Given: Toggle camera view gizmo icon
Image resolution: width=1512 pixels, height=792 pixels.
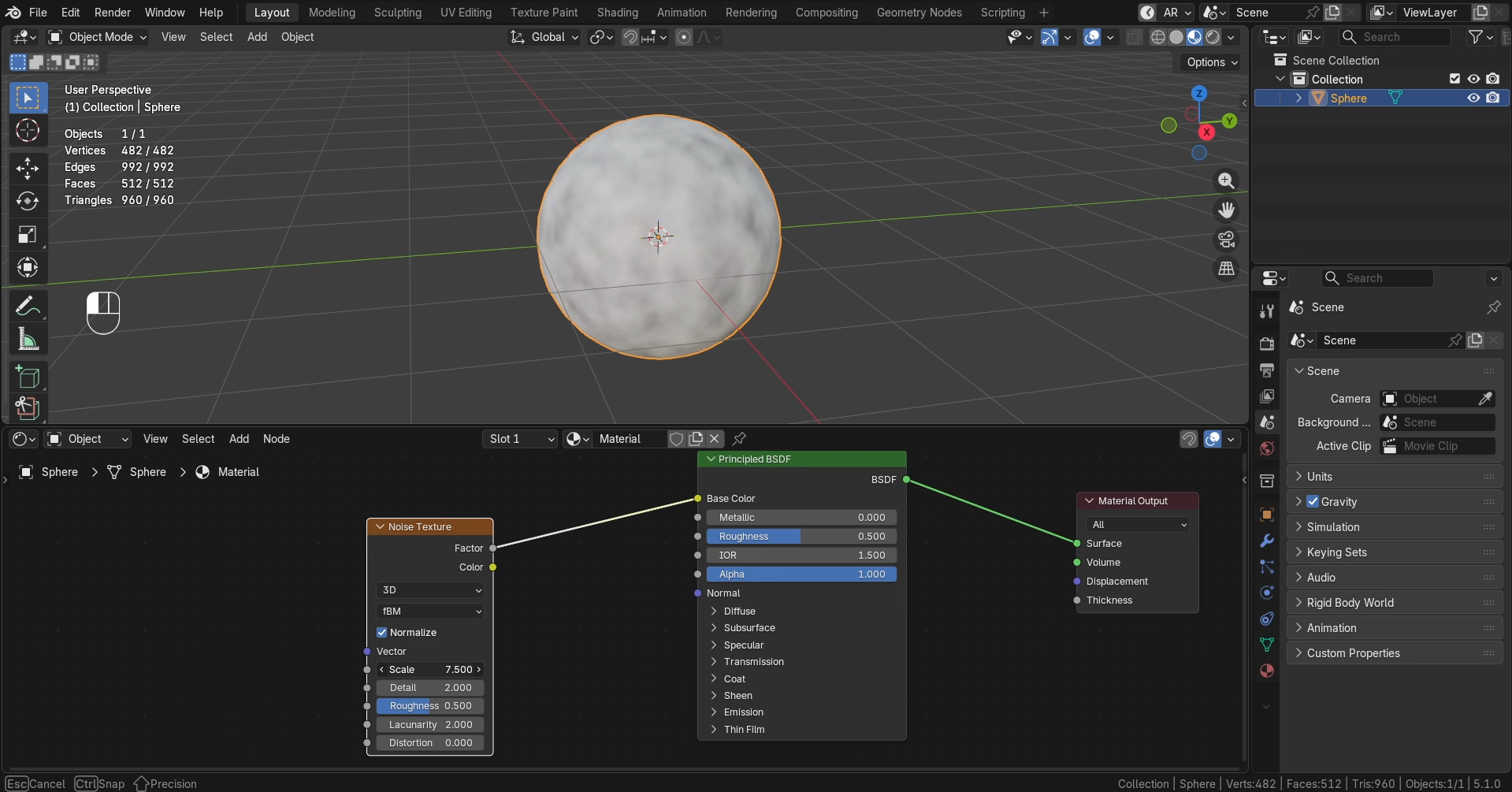Looking at the screenshot, I should [x=1226, y=239].
